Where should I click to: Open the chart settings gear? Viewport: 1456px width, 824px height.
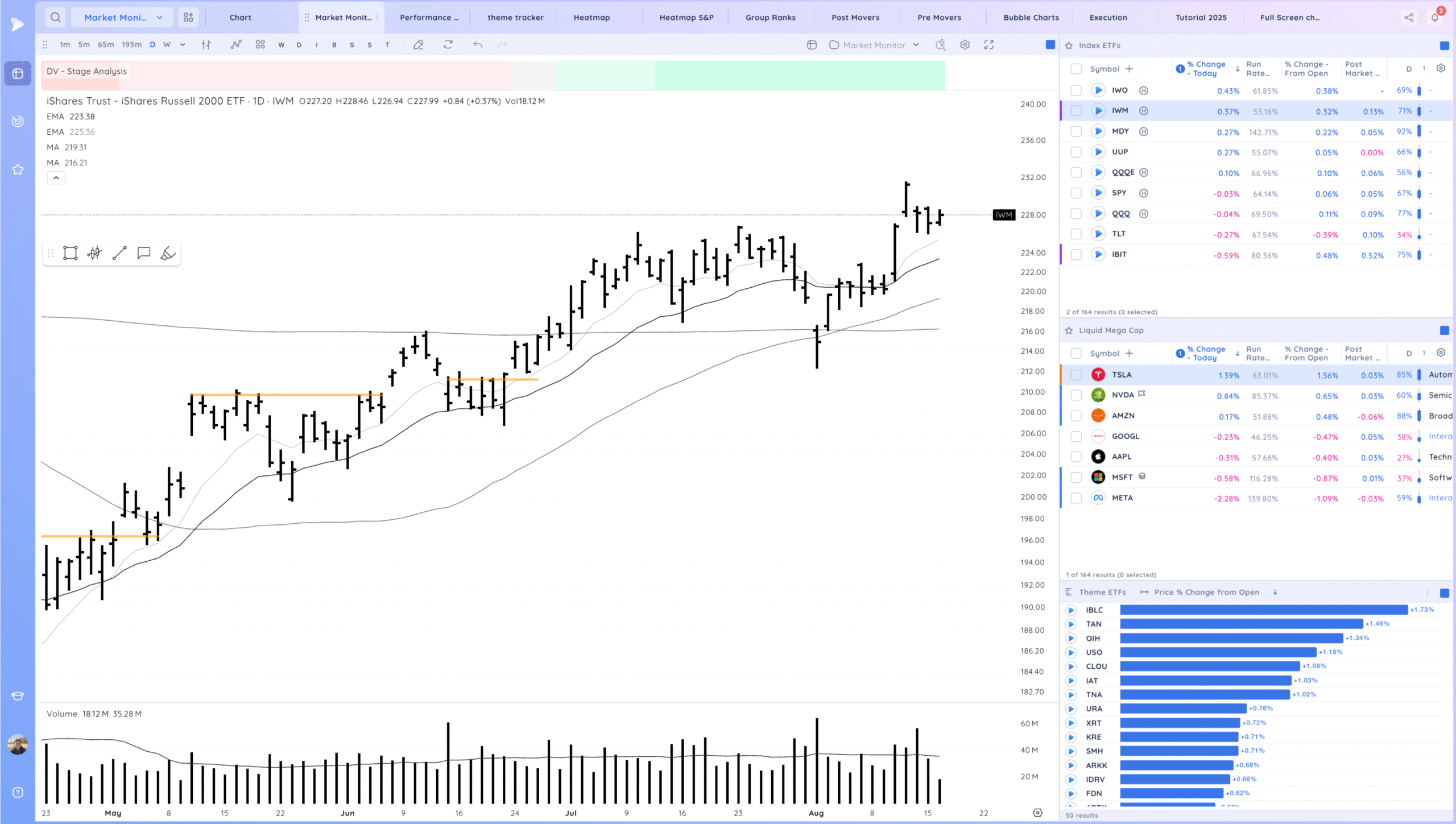(965, 45)
